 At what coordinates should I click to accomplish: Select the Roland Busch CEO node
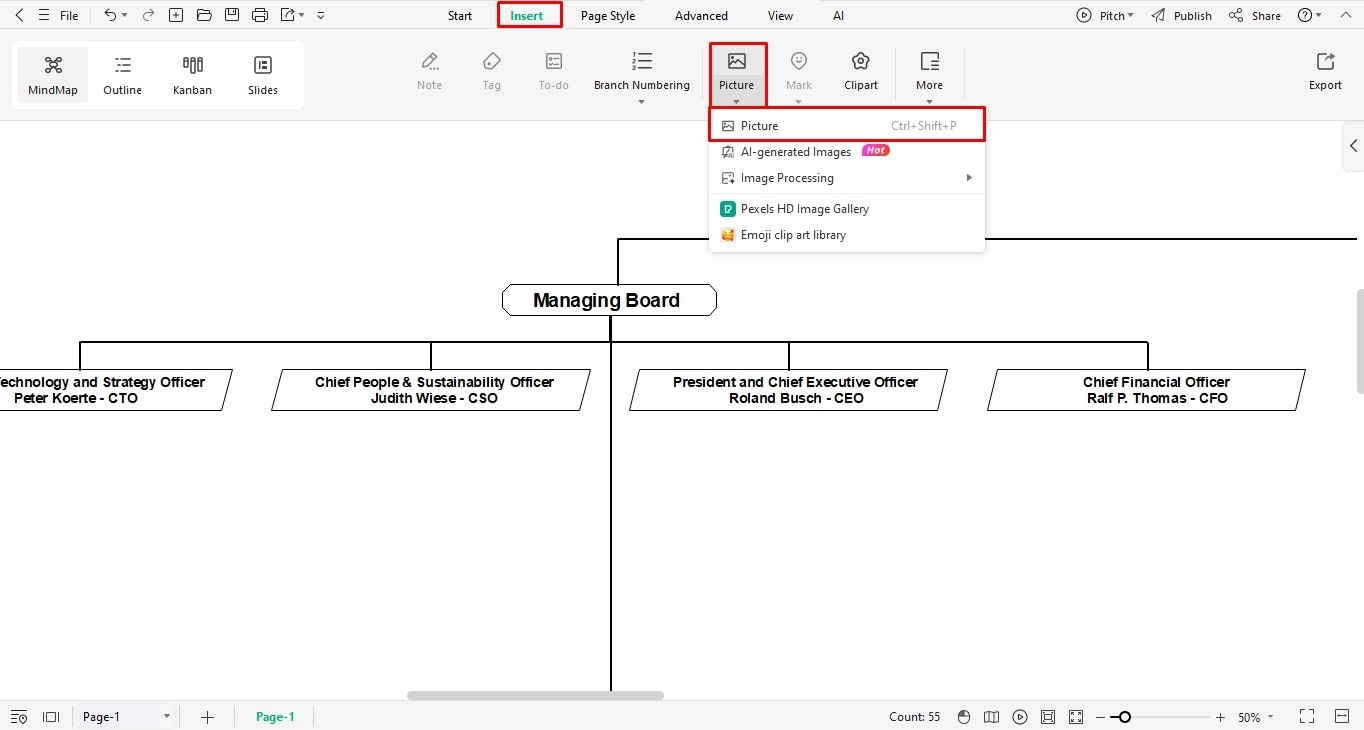(789, 390)
